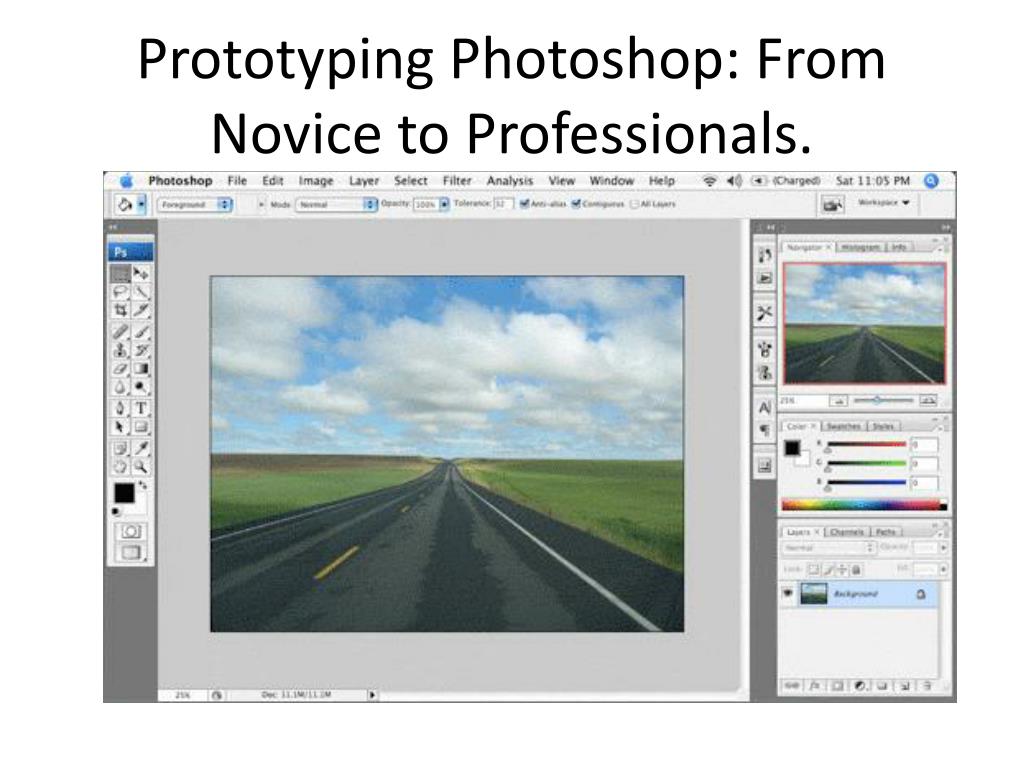Click Navigator zoom in button
1024x768 pixels.
[928, 400]
